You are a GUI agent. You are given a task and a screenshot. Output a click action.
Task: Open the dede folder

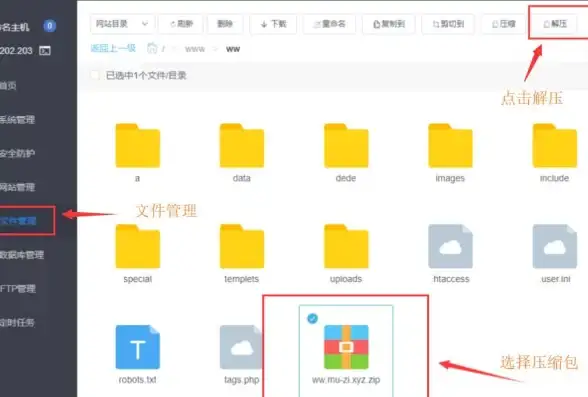coord(346,145)
